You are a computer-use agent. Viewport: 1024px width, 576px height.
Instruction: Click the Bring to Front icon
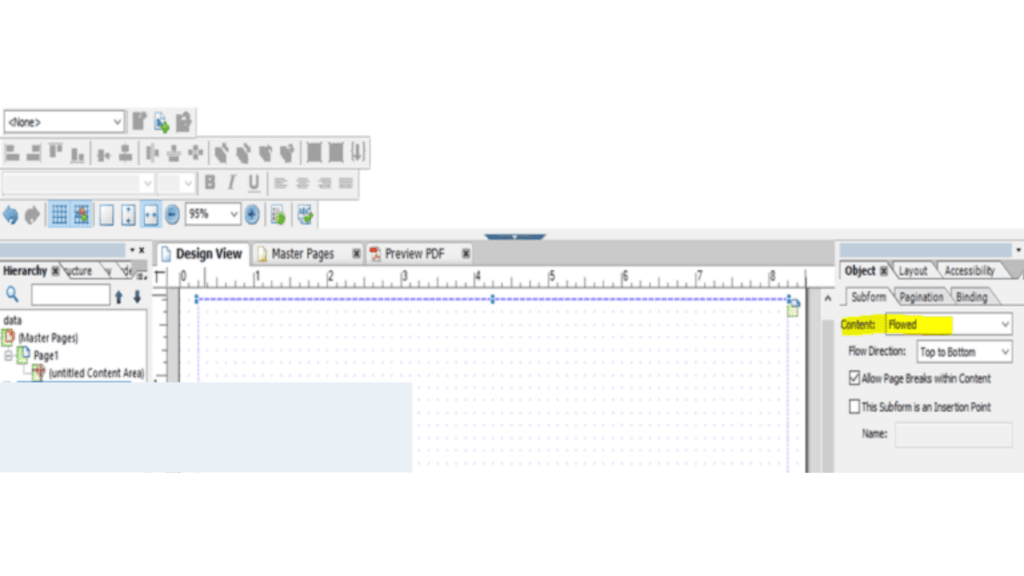click(x=221, y=153)
